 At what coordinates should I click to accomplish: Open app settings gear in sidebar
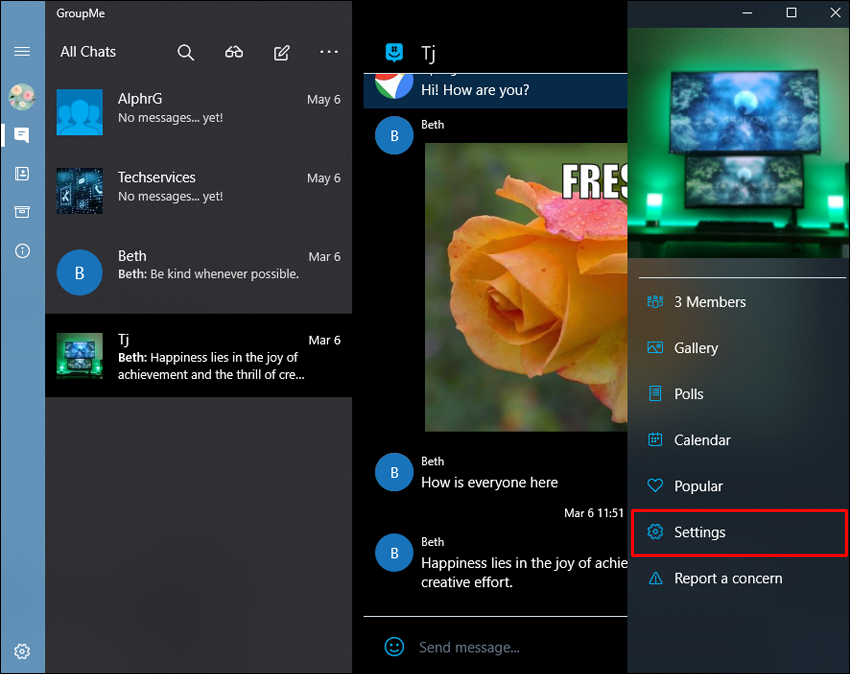(22, 651)
